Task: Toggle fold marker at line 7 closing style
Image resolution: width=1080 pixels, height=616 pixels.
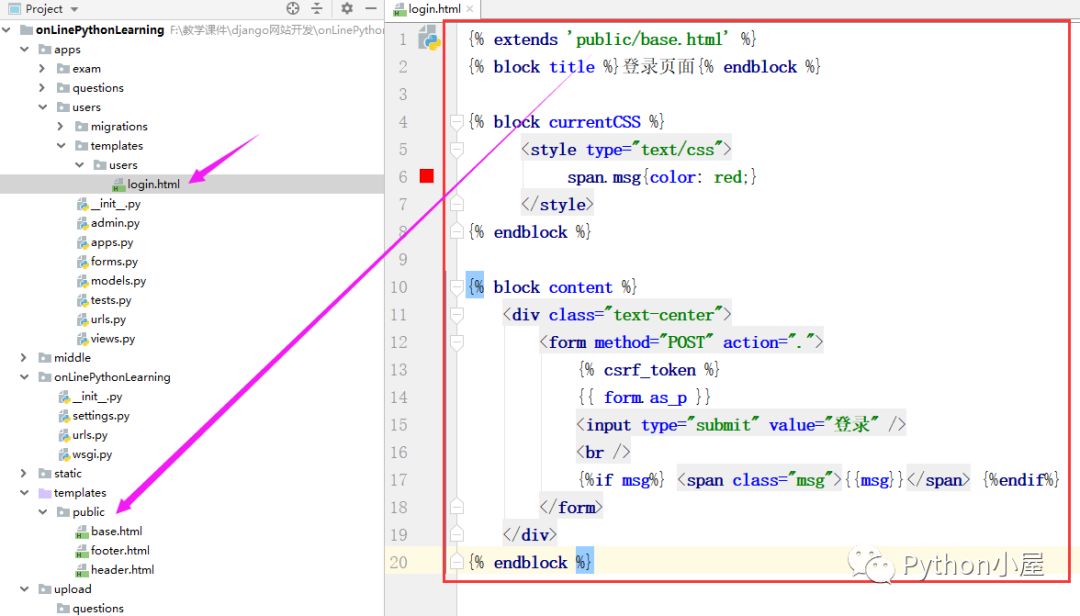Action: click(x=456, y=204)
